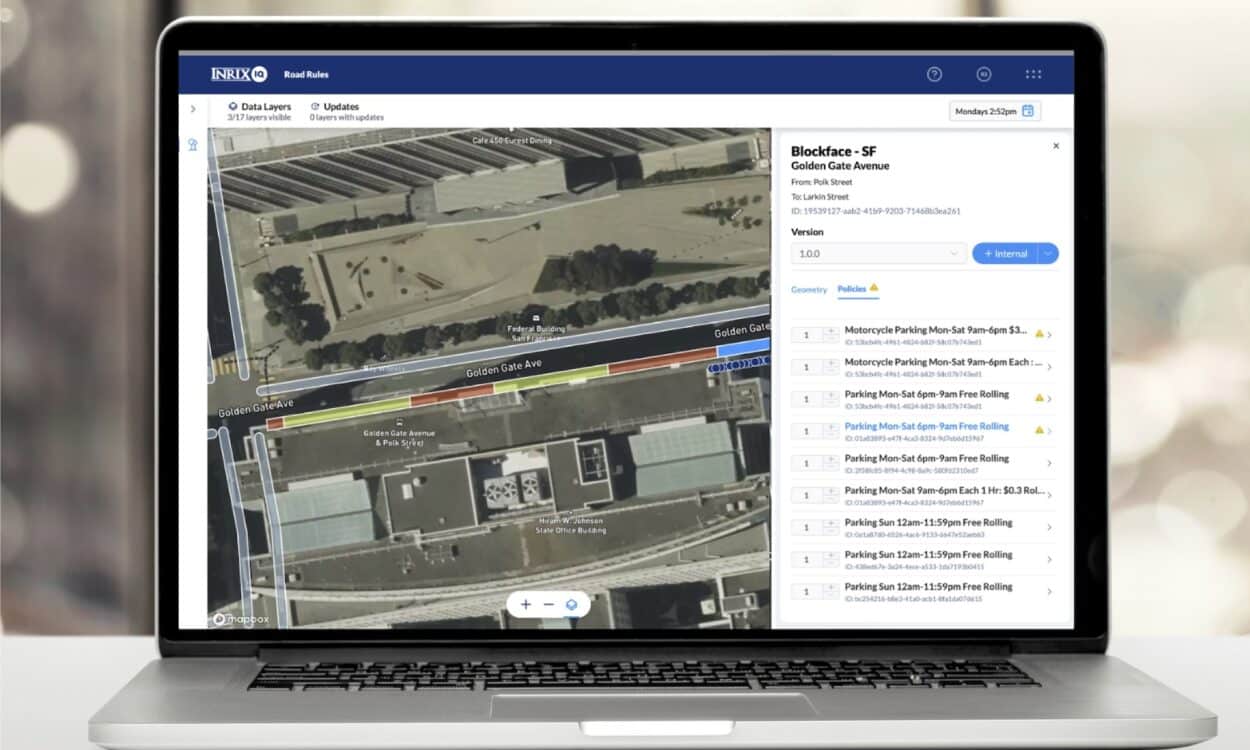Open the Data Layers panel
Viewport: 1250px width, 750px height.
[260, 111]
